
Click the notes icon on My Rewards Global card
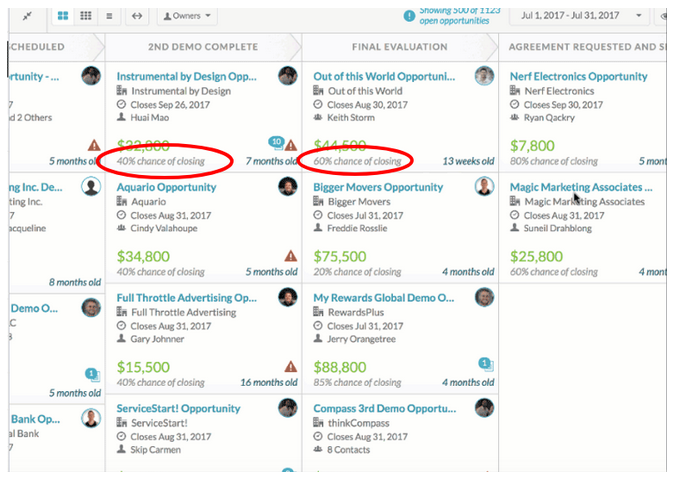486,365
